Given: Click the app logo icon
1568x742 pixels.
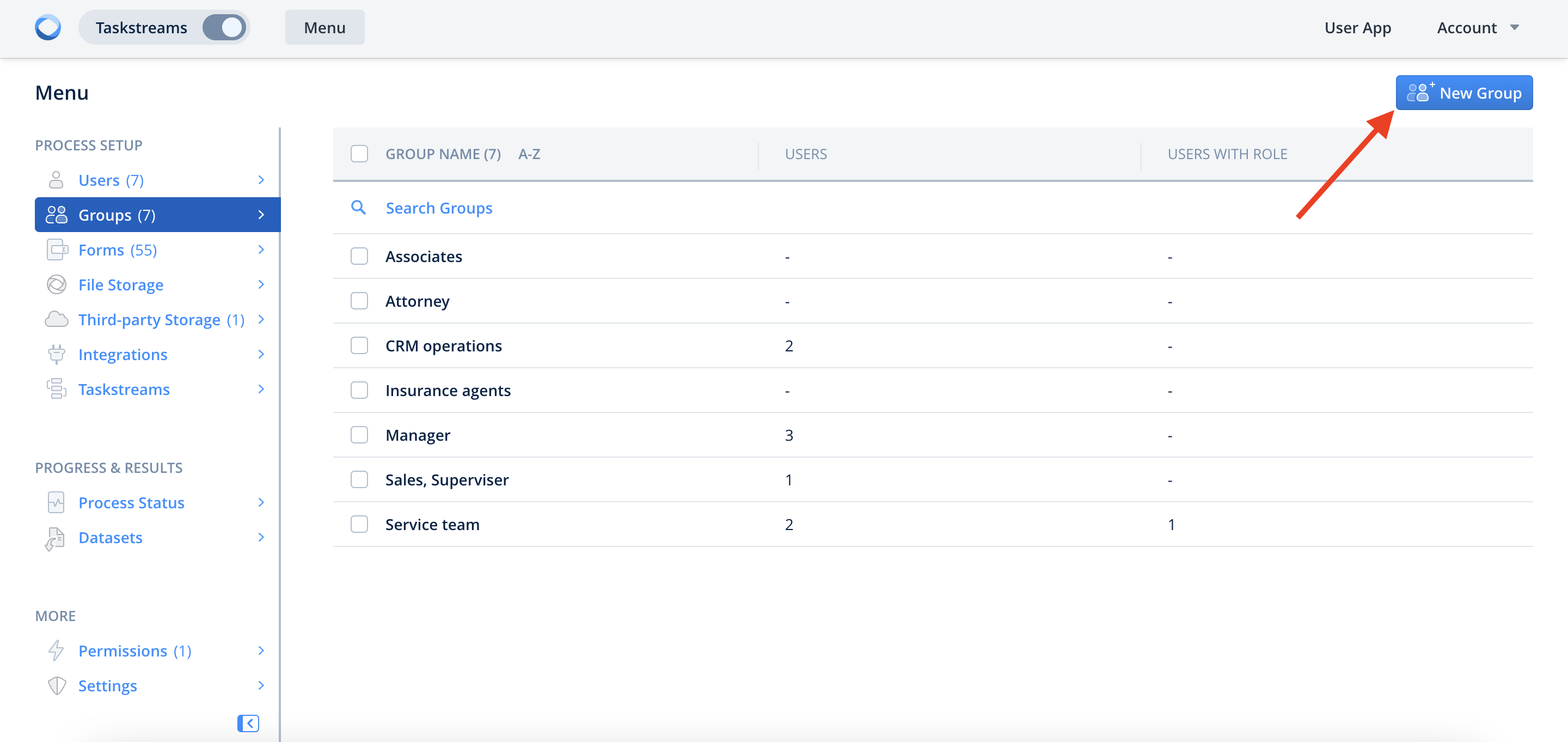Looking at the screenshot, I should [x=47, y=27].
